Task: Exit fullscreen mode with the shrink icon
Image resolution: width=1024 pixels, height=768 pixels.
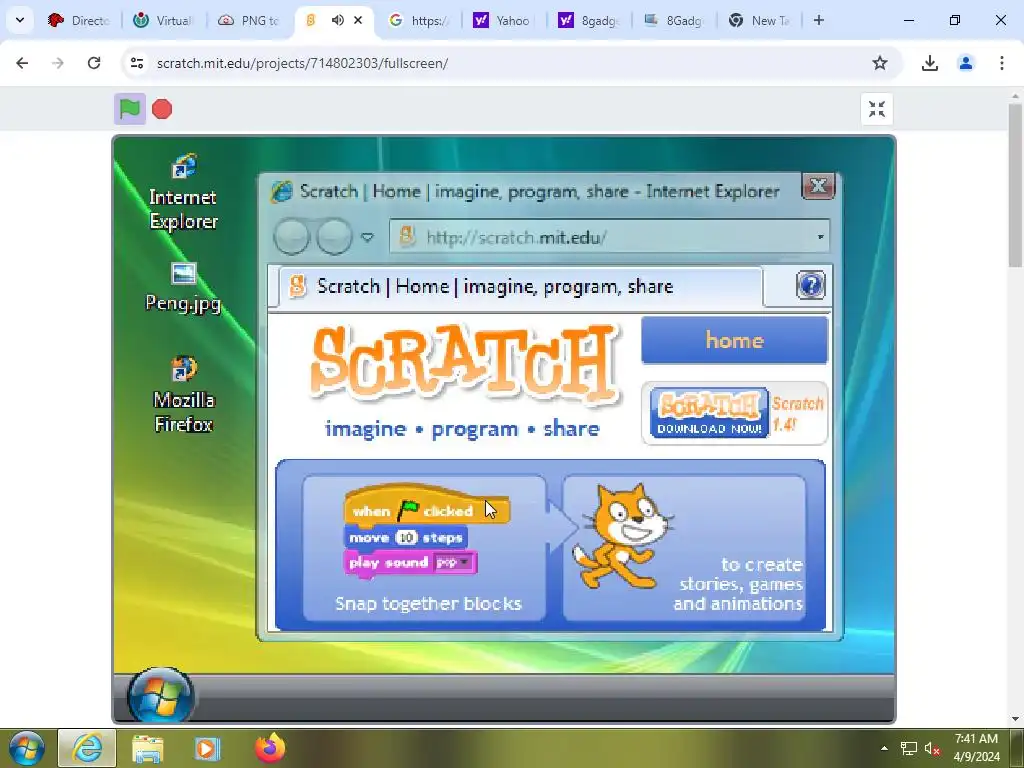Action: (876, 109)
